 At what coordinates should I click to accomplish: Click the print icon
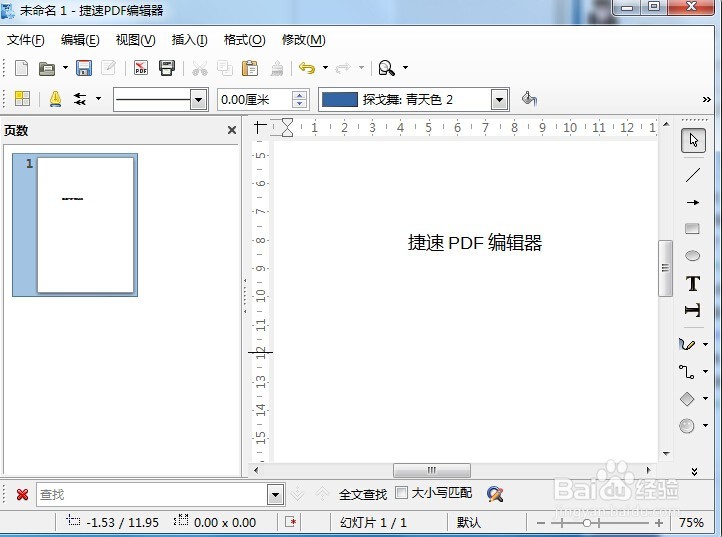167,68
